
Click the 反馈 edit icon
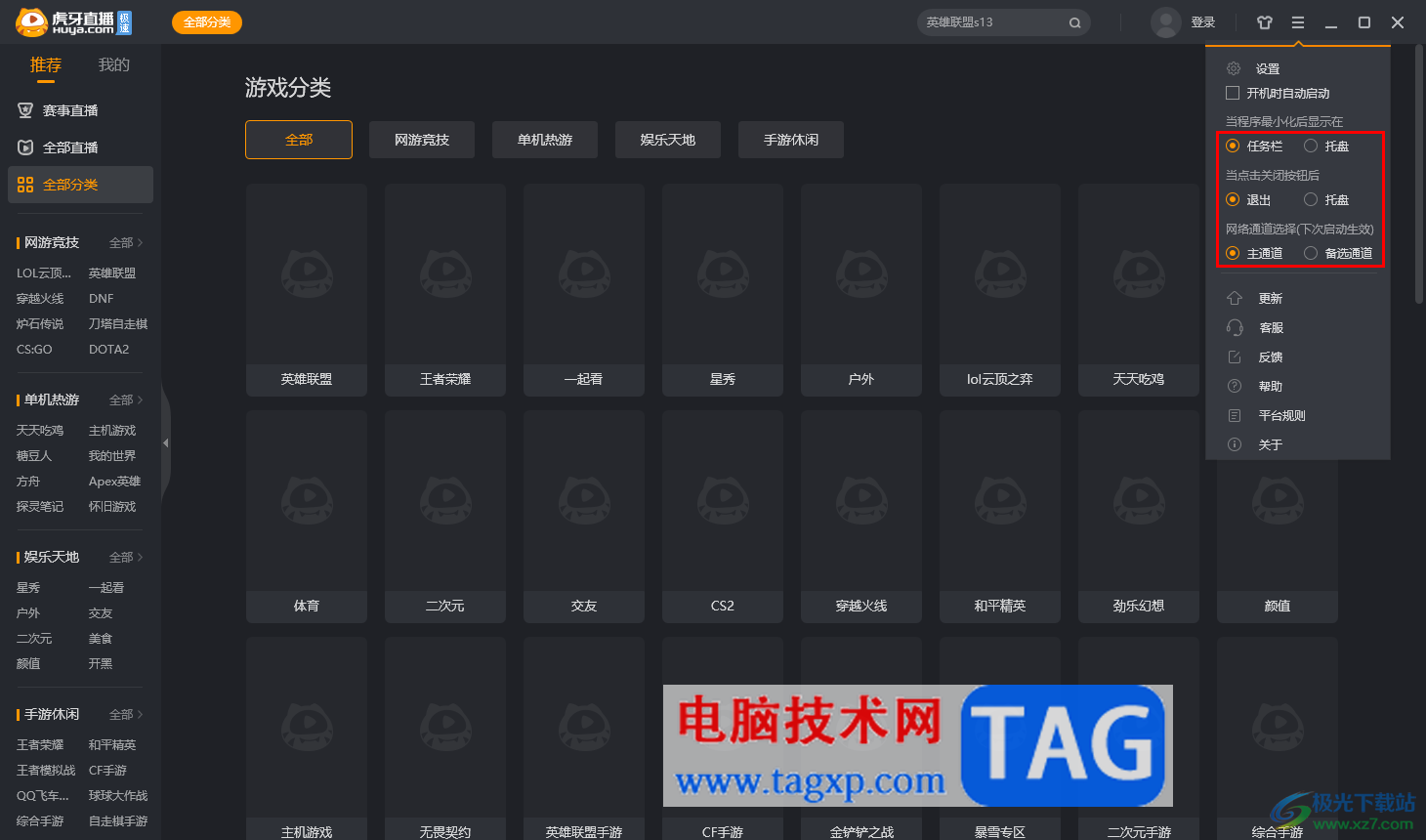(x=1235, y=357)
